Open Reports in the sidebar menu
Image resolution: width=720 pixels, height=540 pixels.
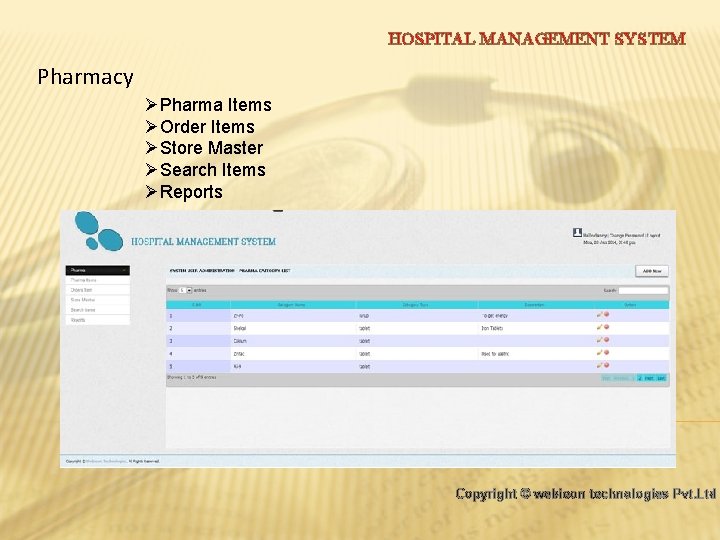click(98, 320)
